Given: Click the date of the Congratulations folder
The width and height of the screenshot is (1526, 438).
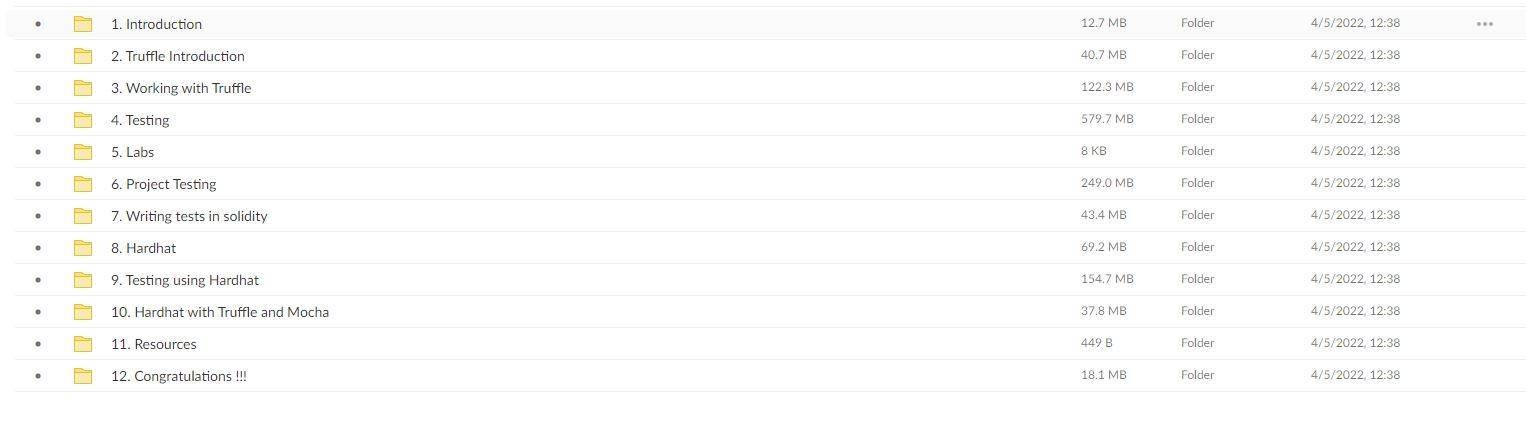Looking at the screenshot, I should [x=1355, y=375].
